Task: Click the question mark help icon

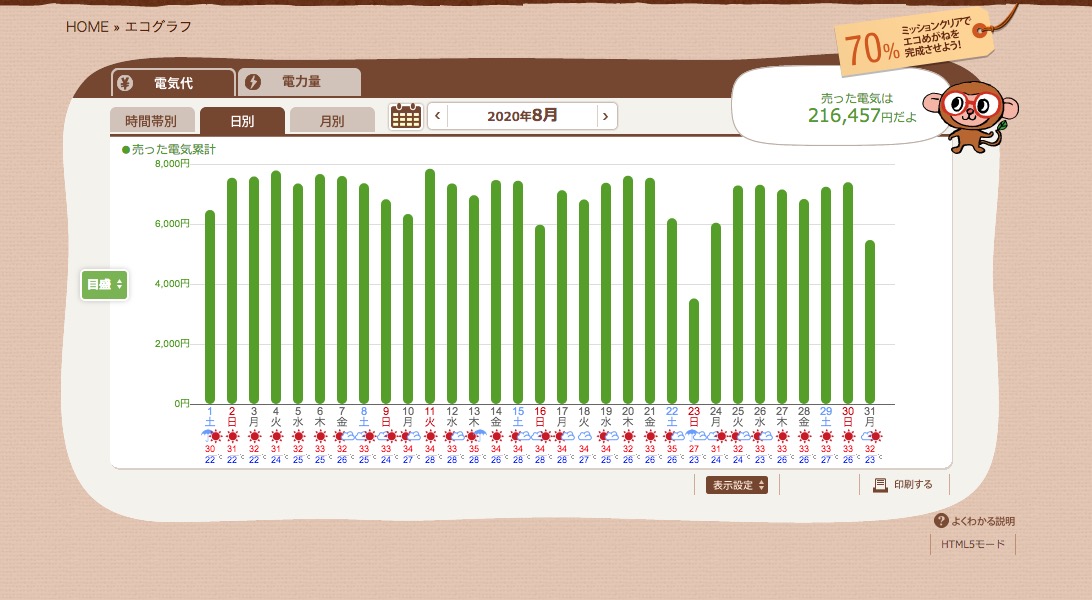Action: pos(940,521)
